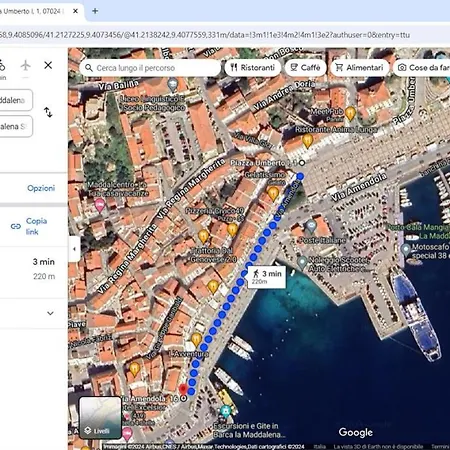This screenshot has width=450, height=450.
Task: Expand route details with down chevron
Action: [50, 313]
